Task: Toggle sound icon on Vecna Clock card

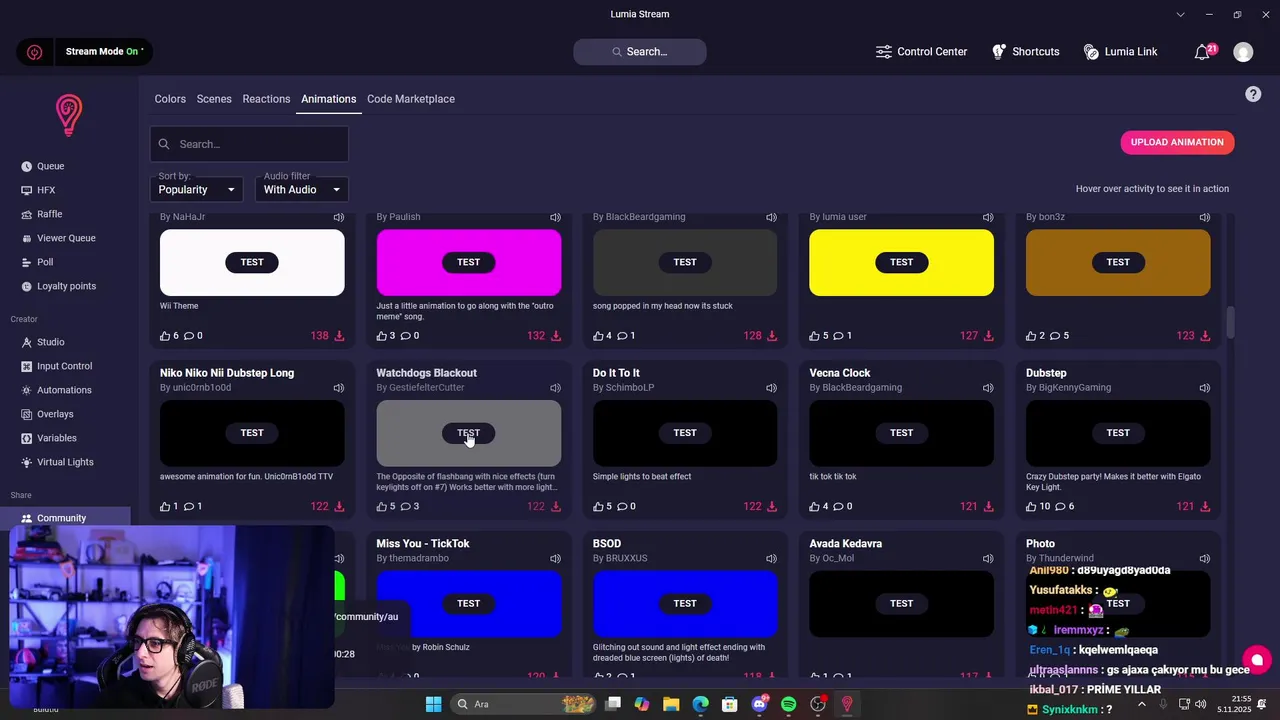Action: (988, 388)
